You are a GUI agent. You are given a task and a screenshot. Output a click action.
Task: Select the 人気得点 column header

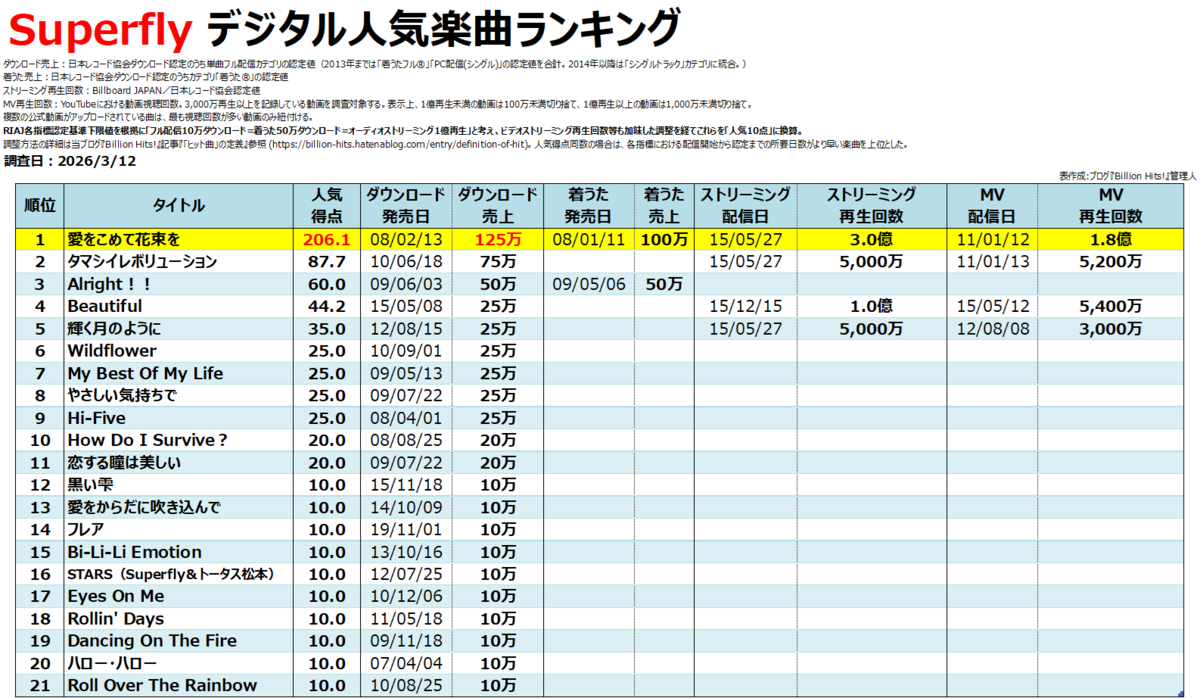(328, 205)
